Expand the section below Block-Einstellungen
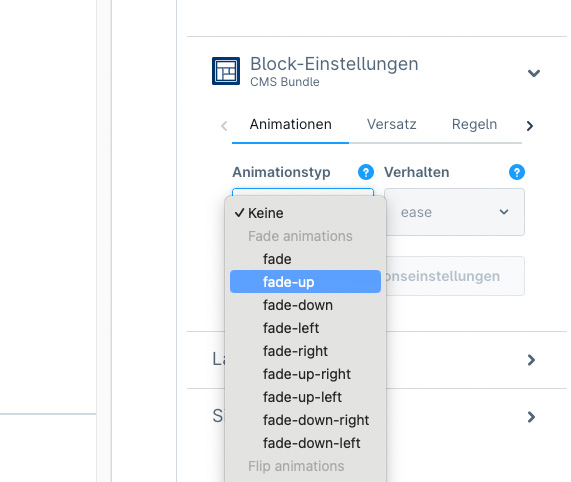Viewport: 571px width, 482px height. [x=531, y=360]
